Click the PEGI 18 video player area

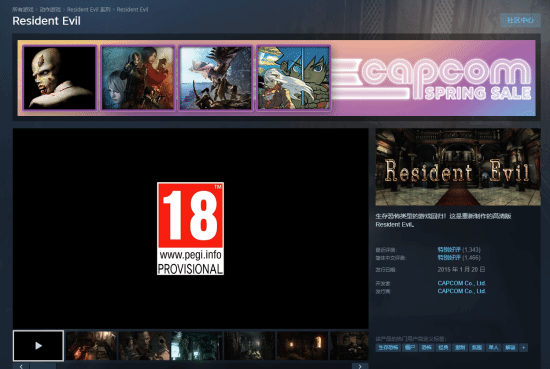[x=190, y=229]
